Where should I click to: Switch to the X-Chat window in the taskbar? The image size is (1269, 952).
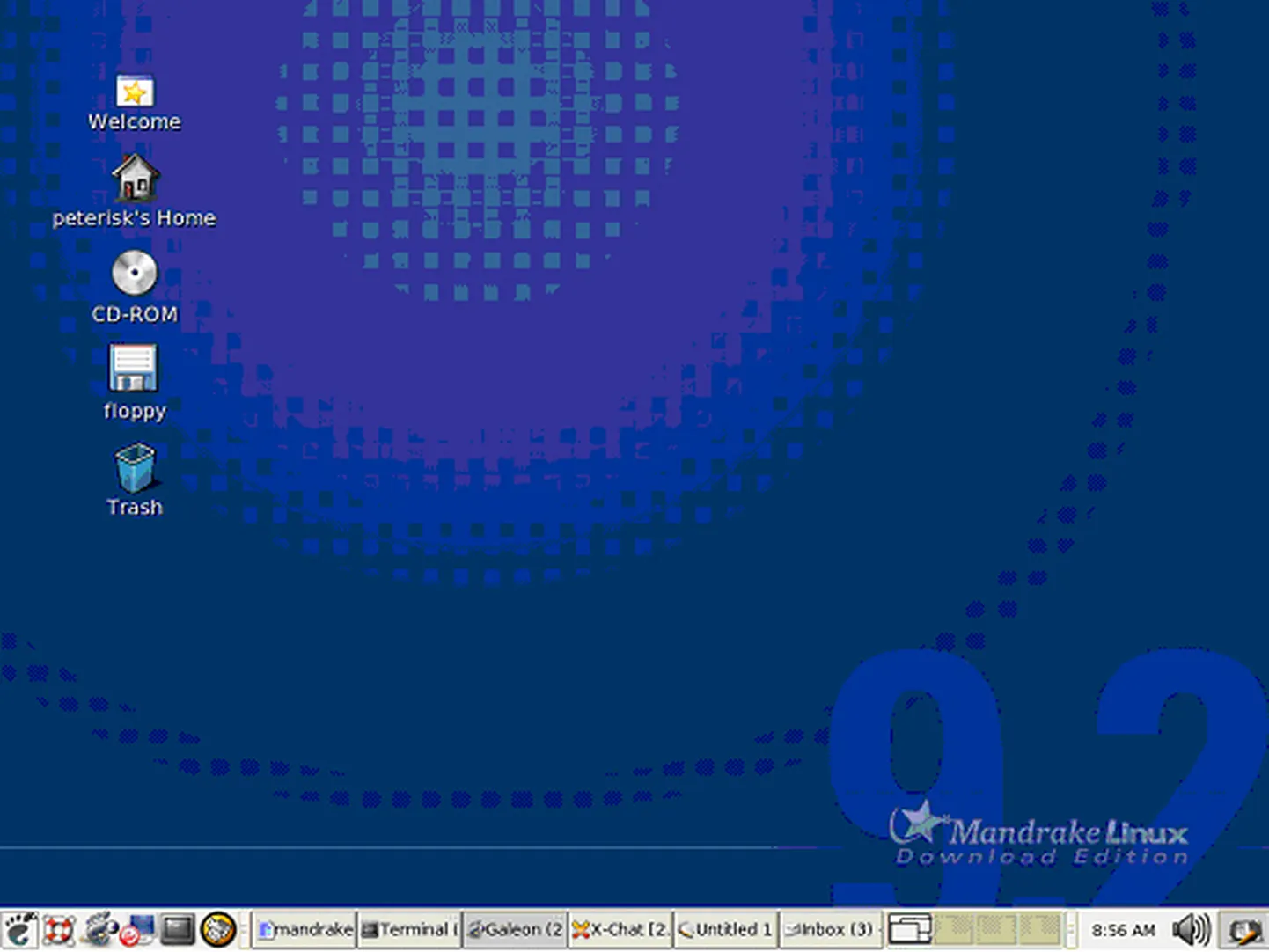[x=620, y=930]
